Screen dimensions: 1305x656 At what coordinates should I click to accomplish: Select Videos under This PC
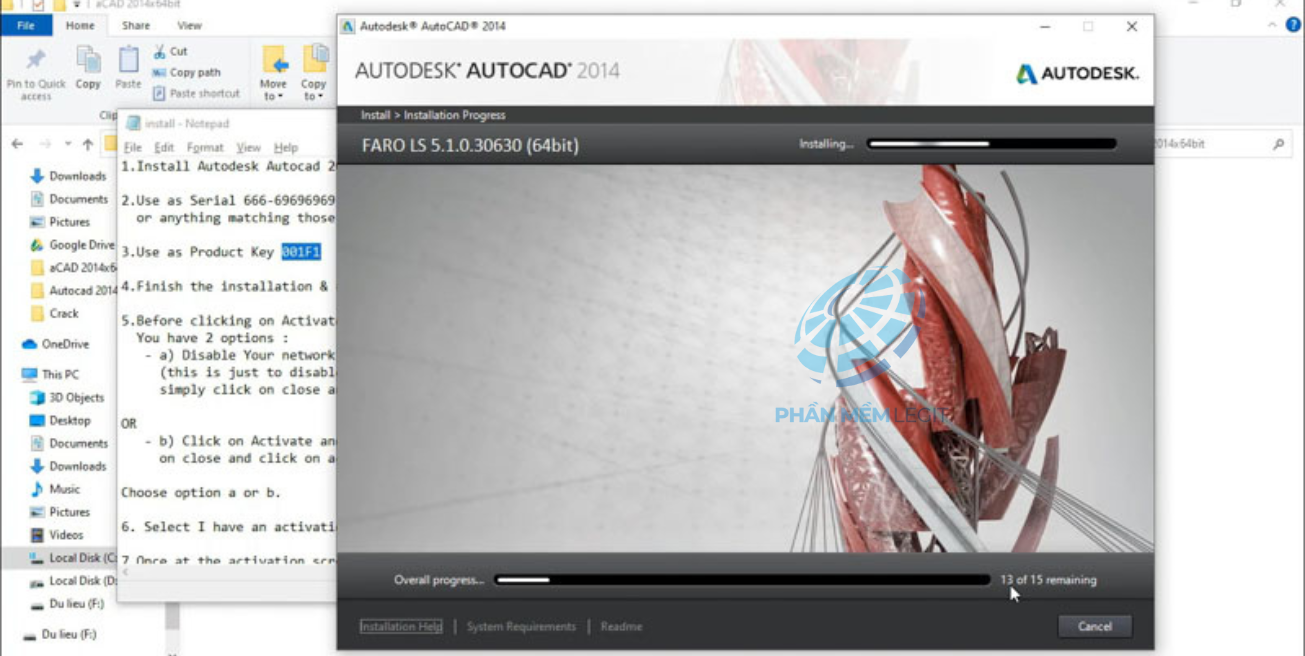tap(57, 535)
